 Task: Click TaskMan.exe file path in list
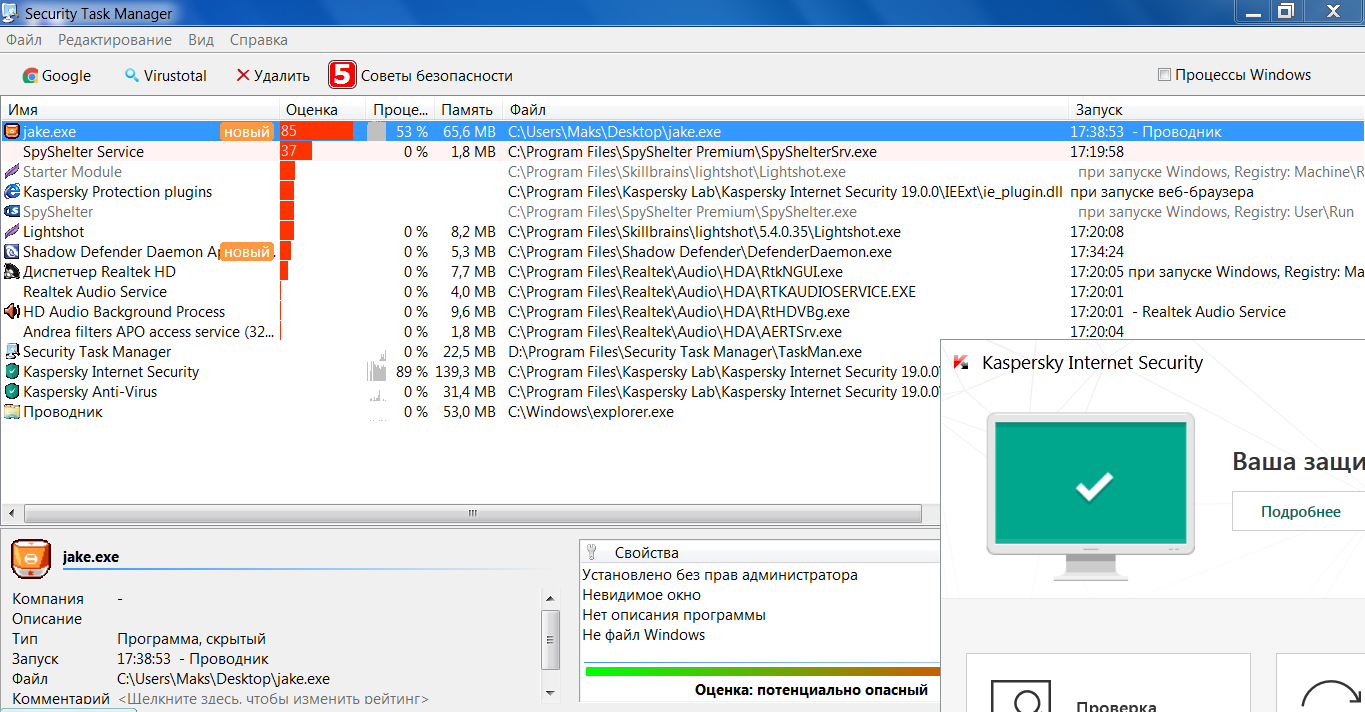(x=685, y=352)
